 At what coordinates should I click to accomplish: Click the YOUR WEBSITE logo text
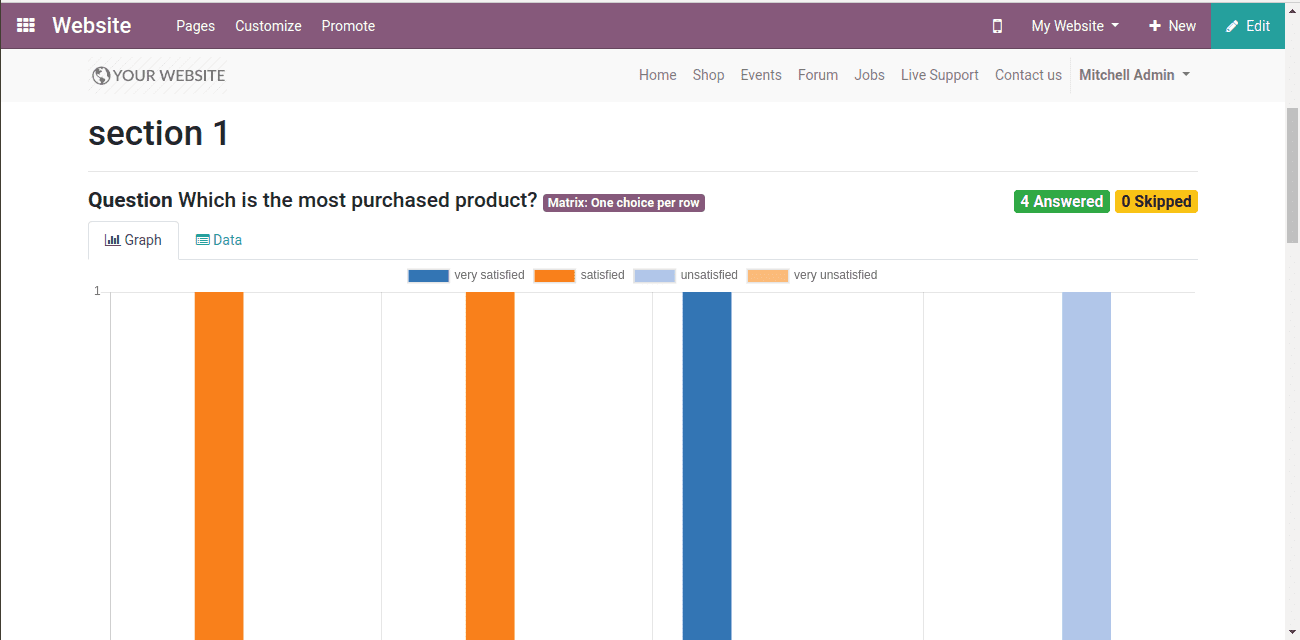tap(169, 76)
